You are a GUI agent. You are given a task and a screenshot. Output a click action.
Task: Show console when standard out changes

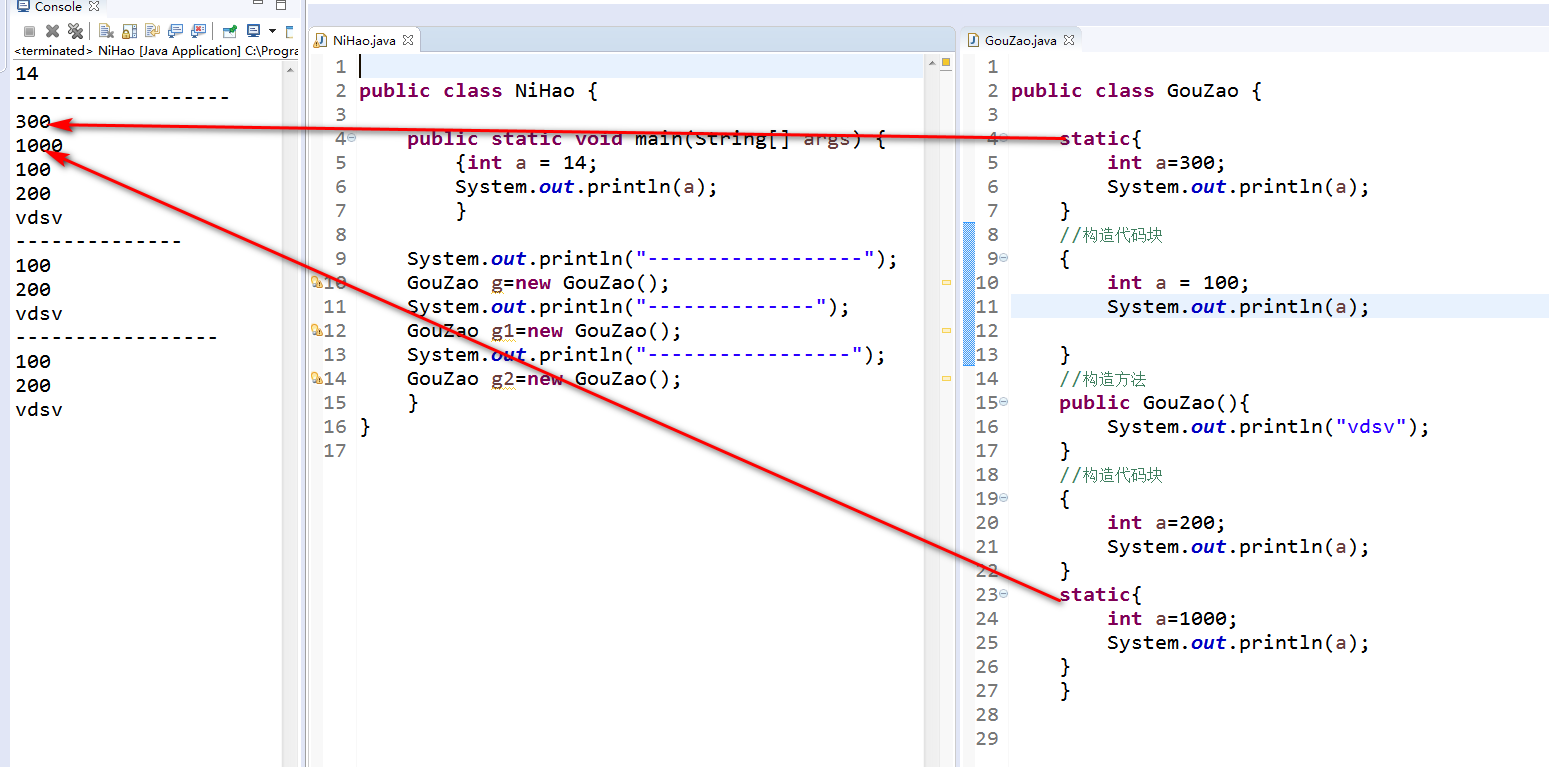point(176,31)
